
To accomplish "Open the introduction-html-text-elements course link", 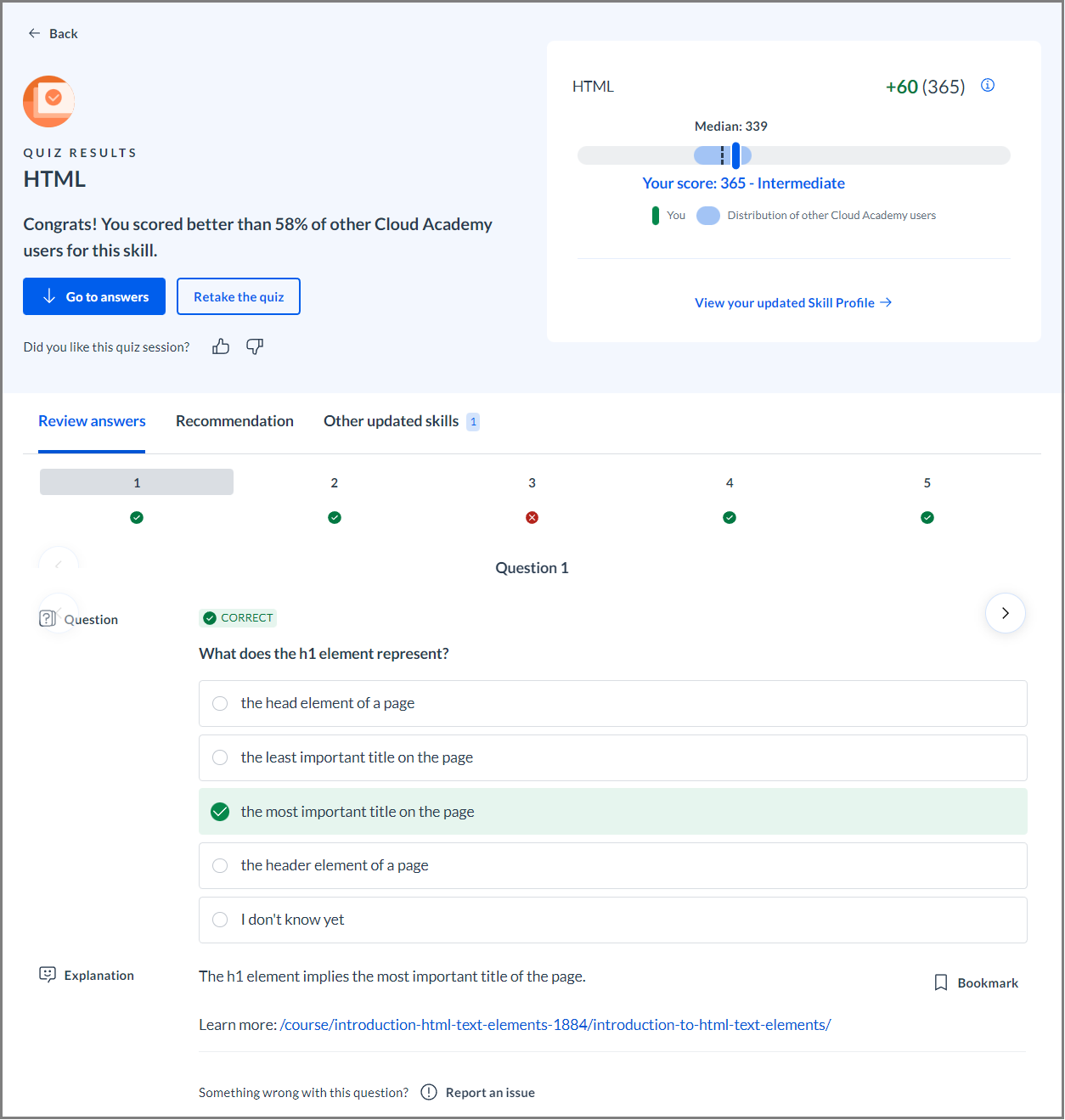I will [x=555, y=1025].
